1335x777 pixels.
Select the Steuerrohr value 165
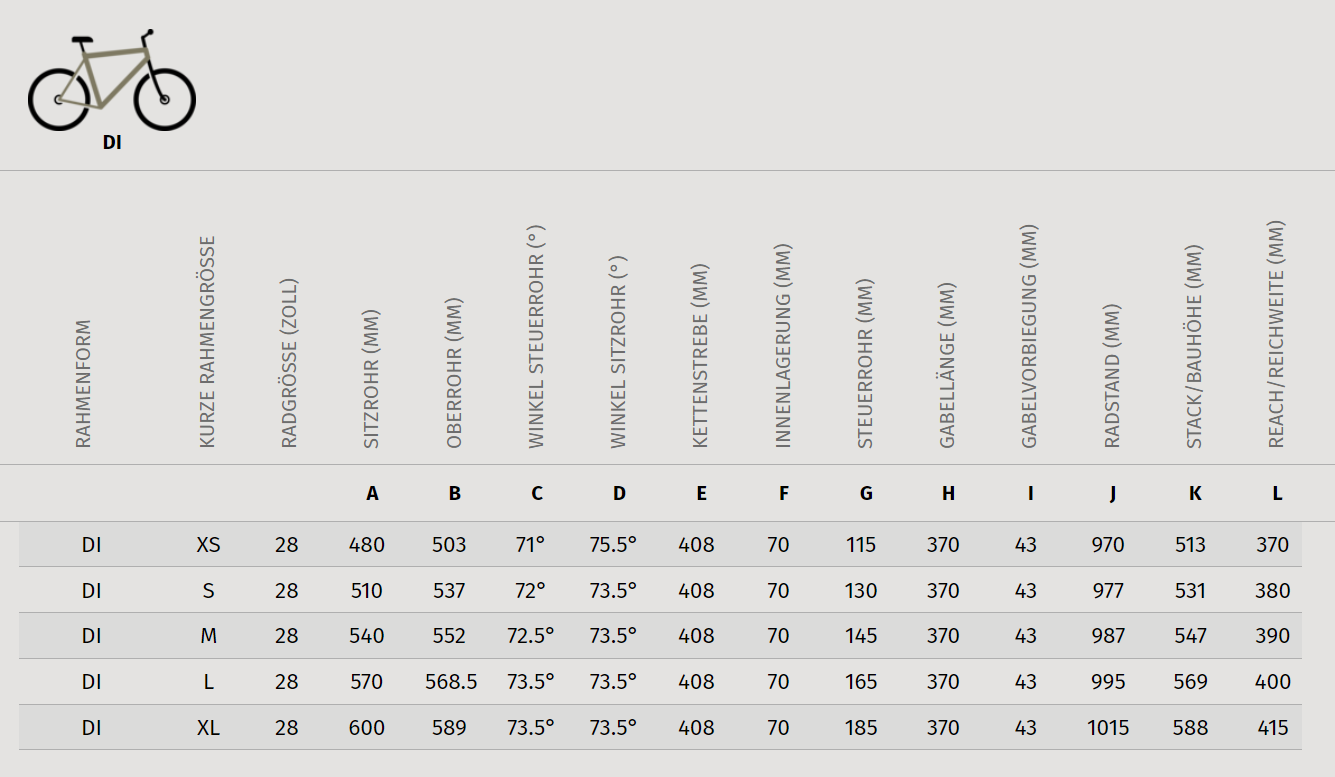[x=861, y=682]
